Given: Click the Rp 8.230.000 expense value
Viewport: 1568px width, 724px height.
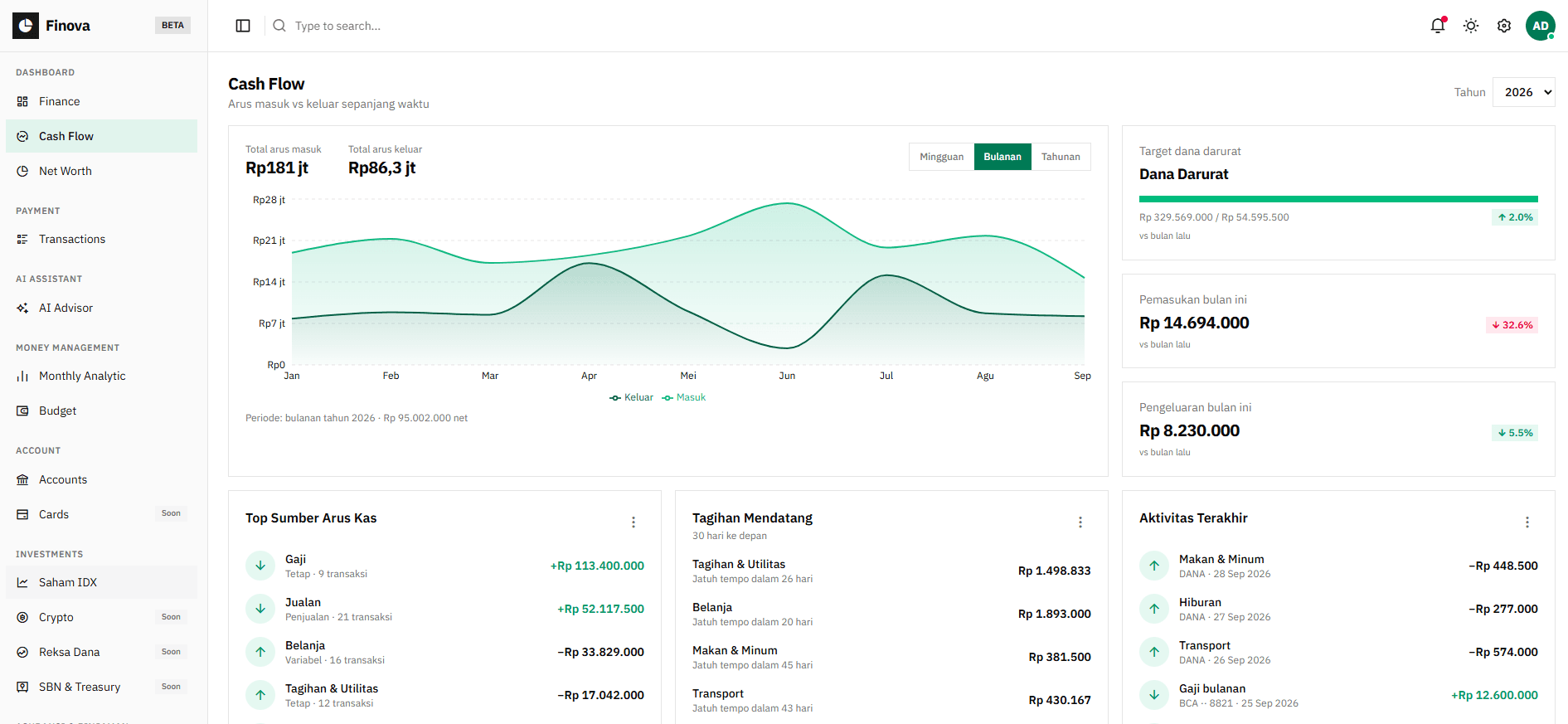Looking at the screenshot, I should pyautogui.click(x=1189, y=430).
